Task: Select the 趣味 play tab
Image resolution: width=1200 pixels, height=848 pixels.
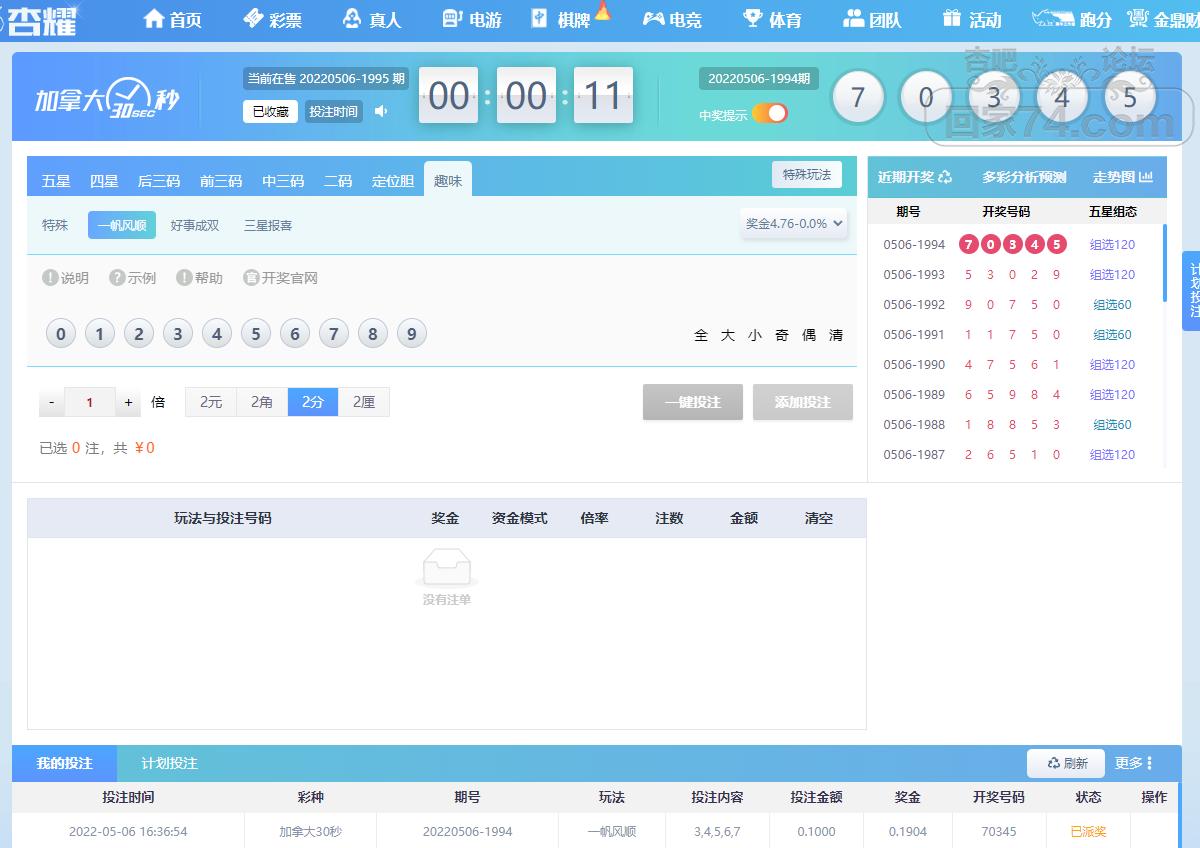Action: tap(448, 180)
